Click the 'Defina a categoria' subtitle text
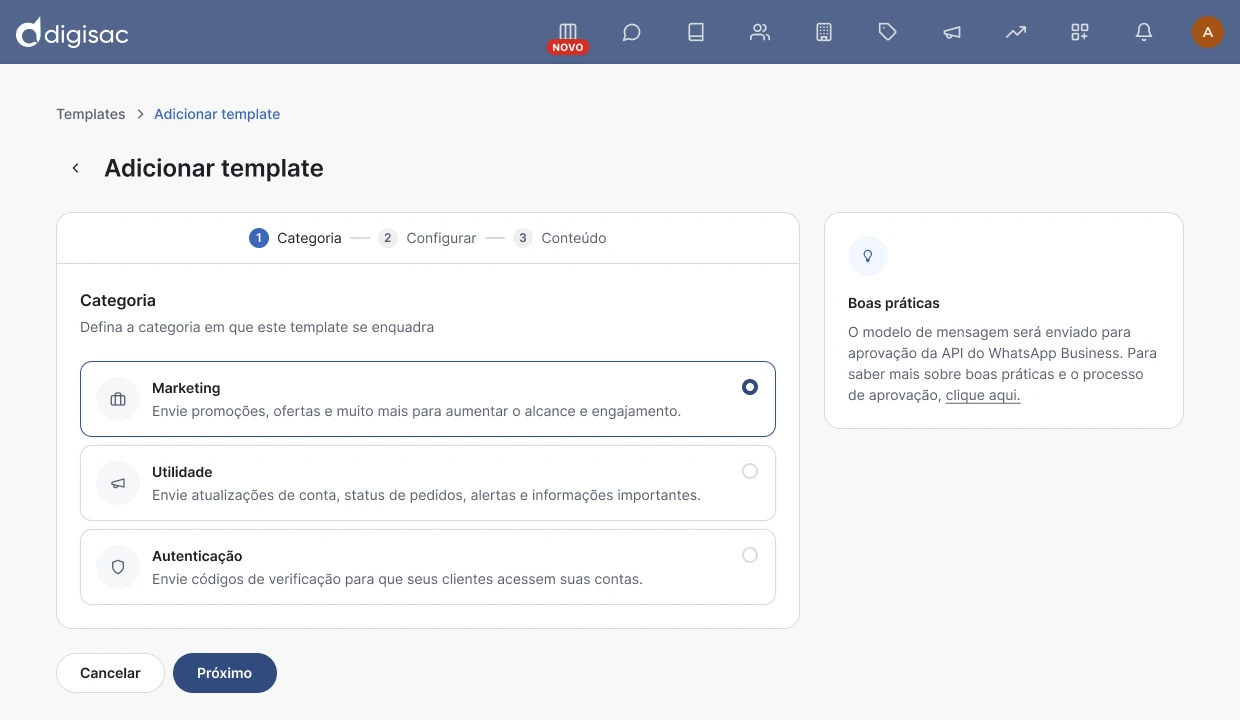This screenshot has width=1240, height=720. click(x=257, y=327)
